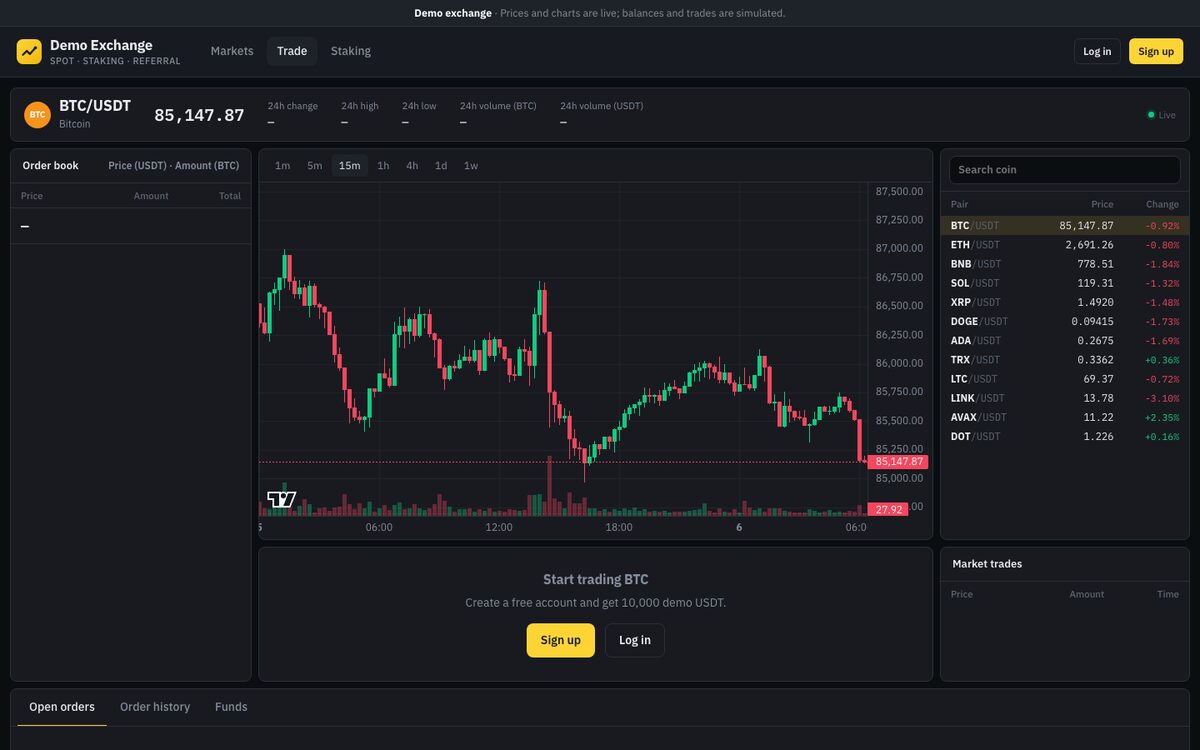Switch to the Funds tab
Viewport: 1200px width, 750px height.
pyautogui.click(x=231, y=707)
